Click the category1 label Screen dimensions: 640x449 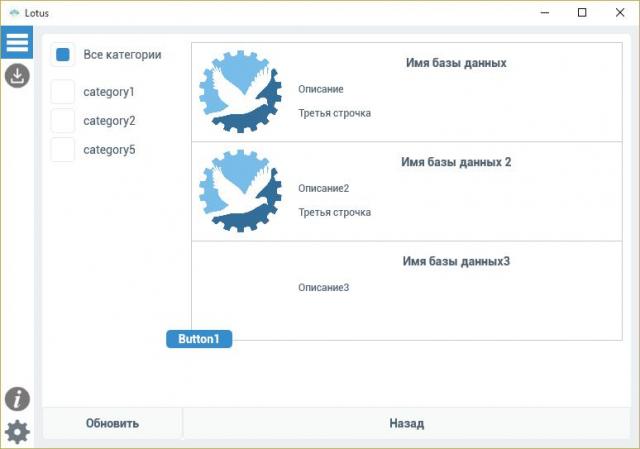click(x=109, y=92)
